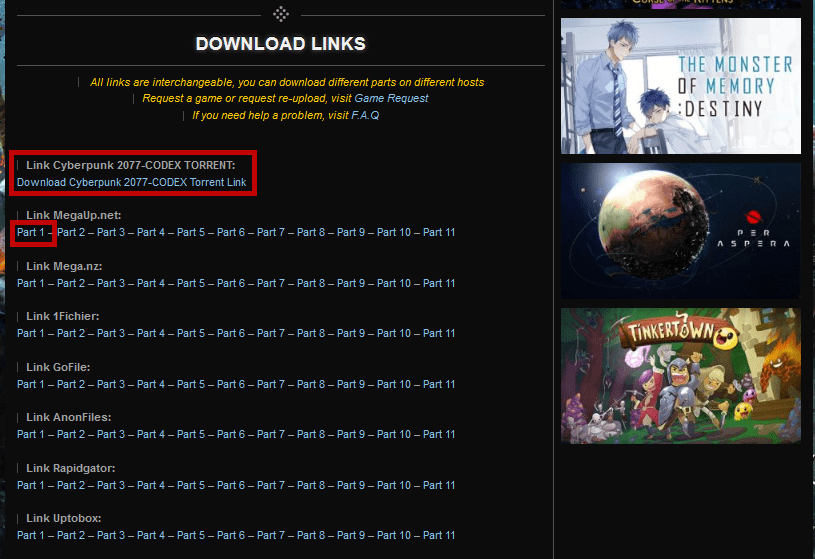The width and height of the screenshot is (815, 559).
Task: Open Rapidgator Part 11 link
Action: coord(439,485)
